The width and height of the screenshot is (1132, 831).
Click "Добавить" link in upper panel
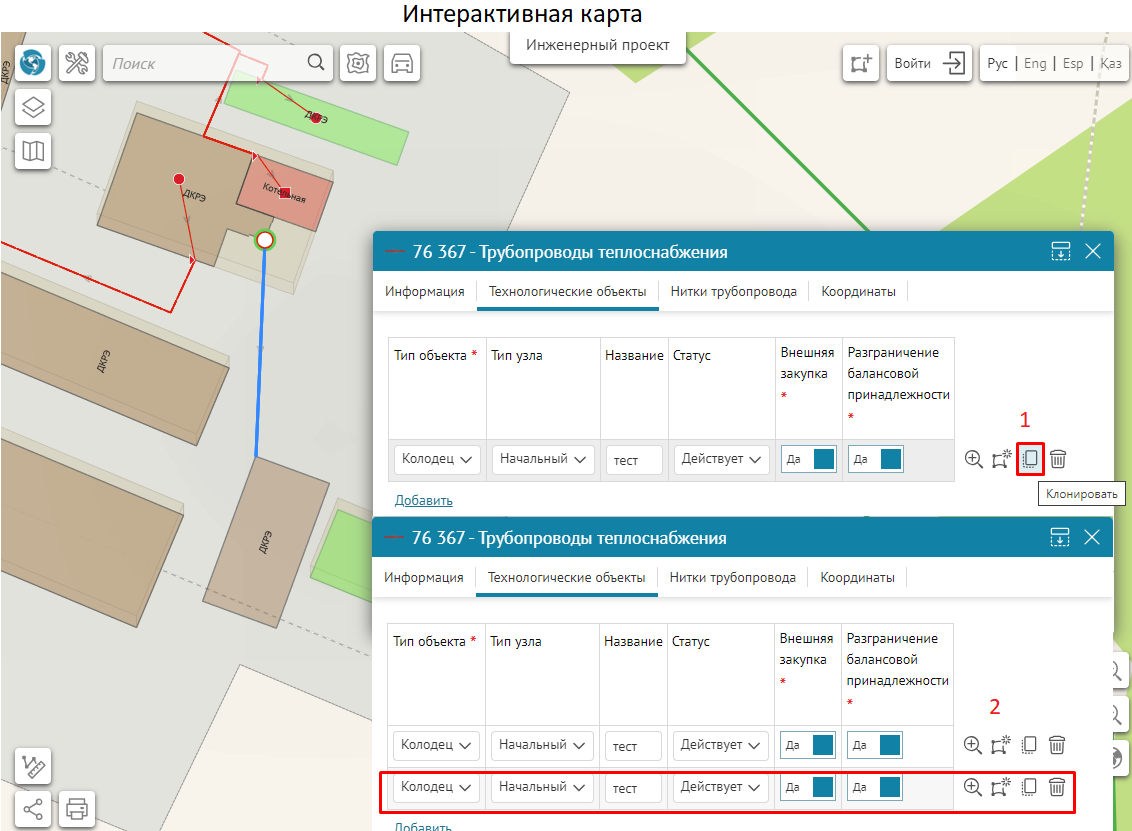423,500
